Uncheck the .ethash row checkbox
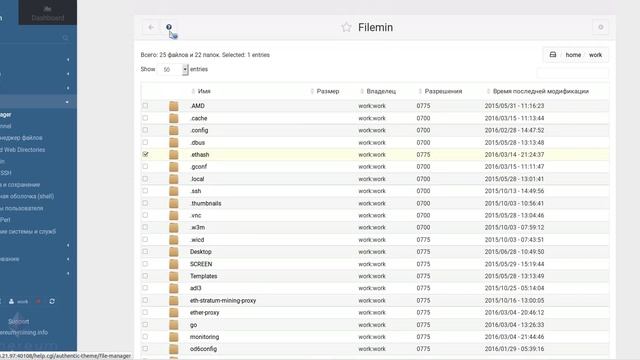Image resolution: width=640 pixels, height=360 pixels. click(x=145, y=154)
